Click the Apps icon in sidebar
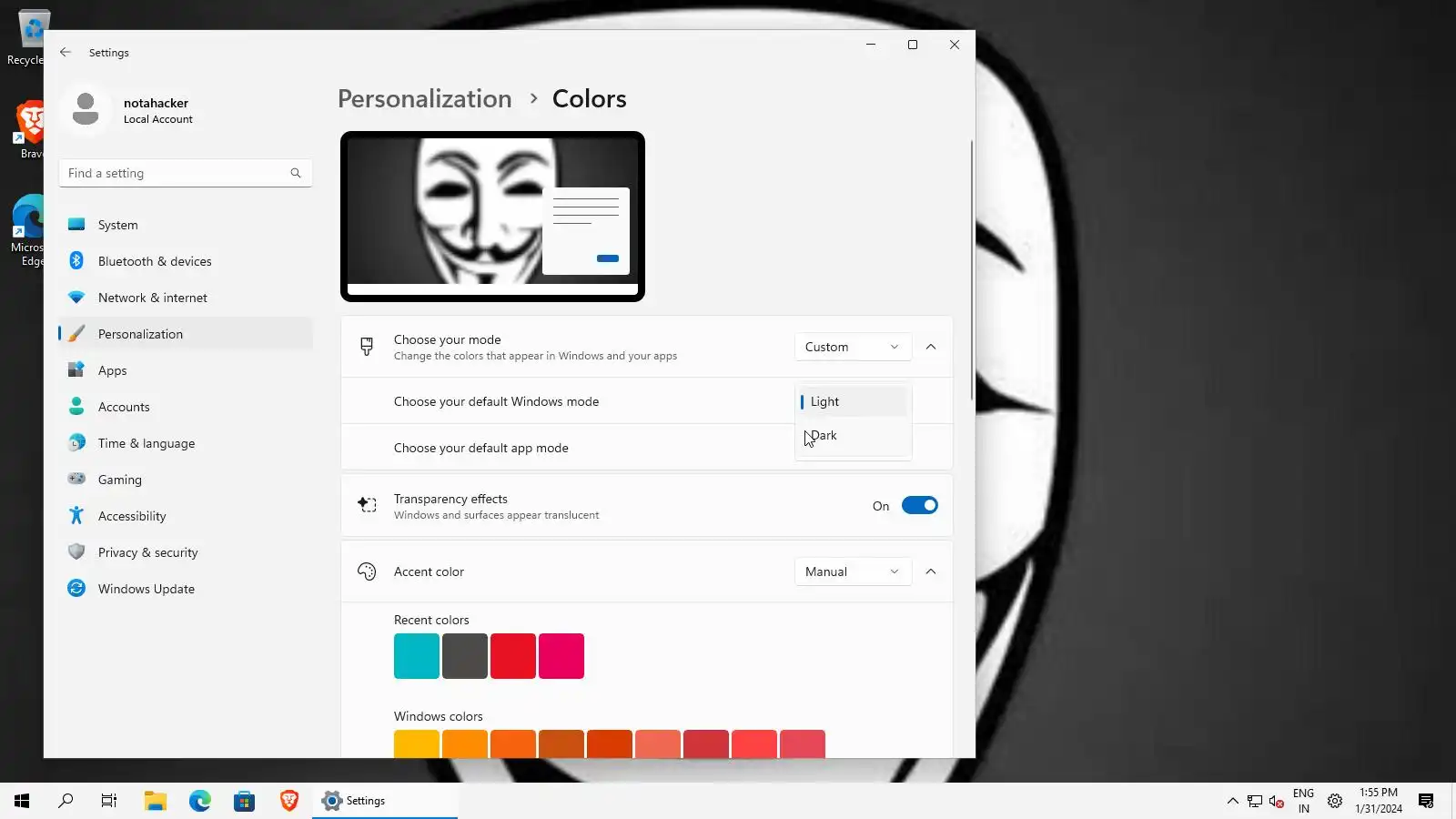This screenshot has height=819, width=1456. (76, 370)
